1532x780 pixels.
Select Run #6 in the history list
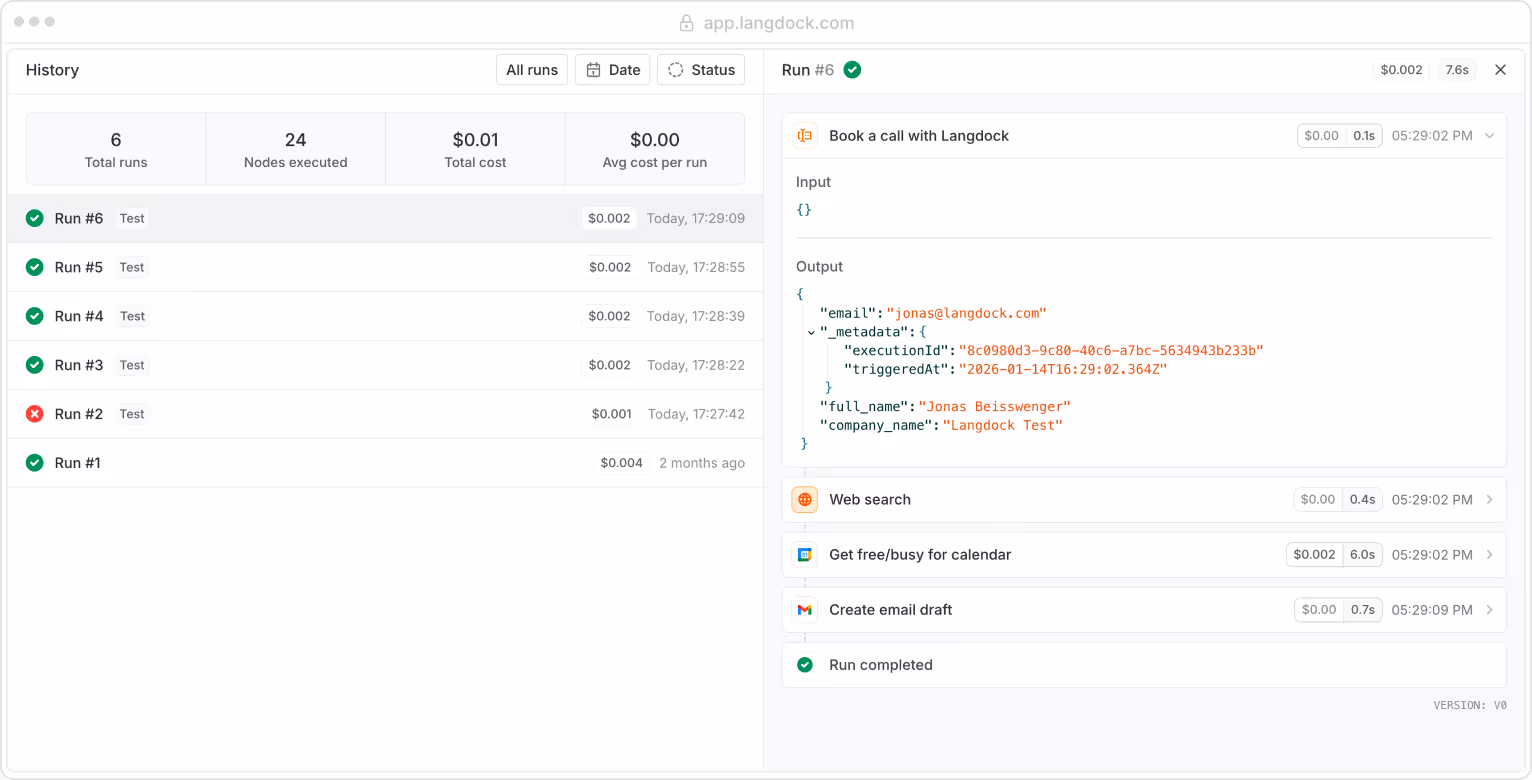[385, 218]
